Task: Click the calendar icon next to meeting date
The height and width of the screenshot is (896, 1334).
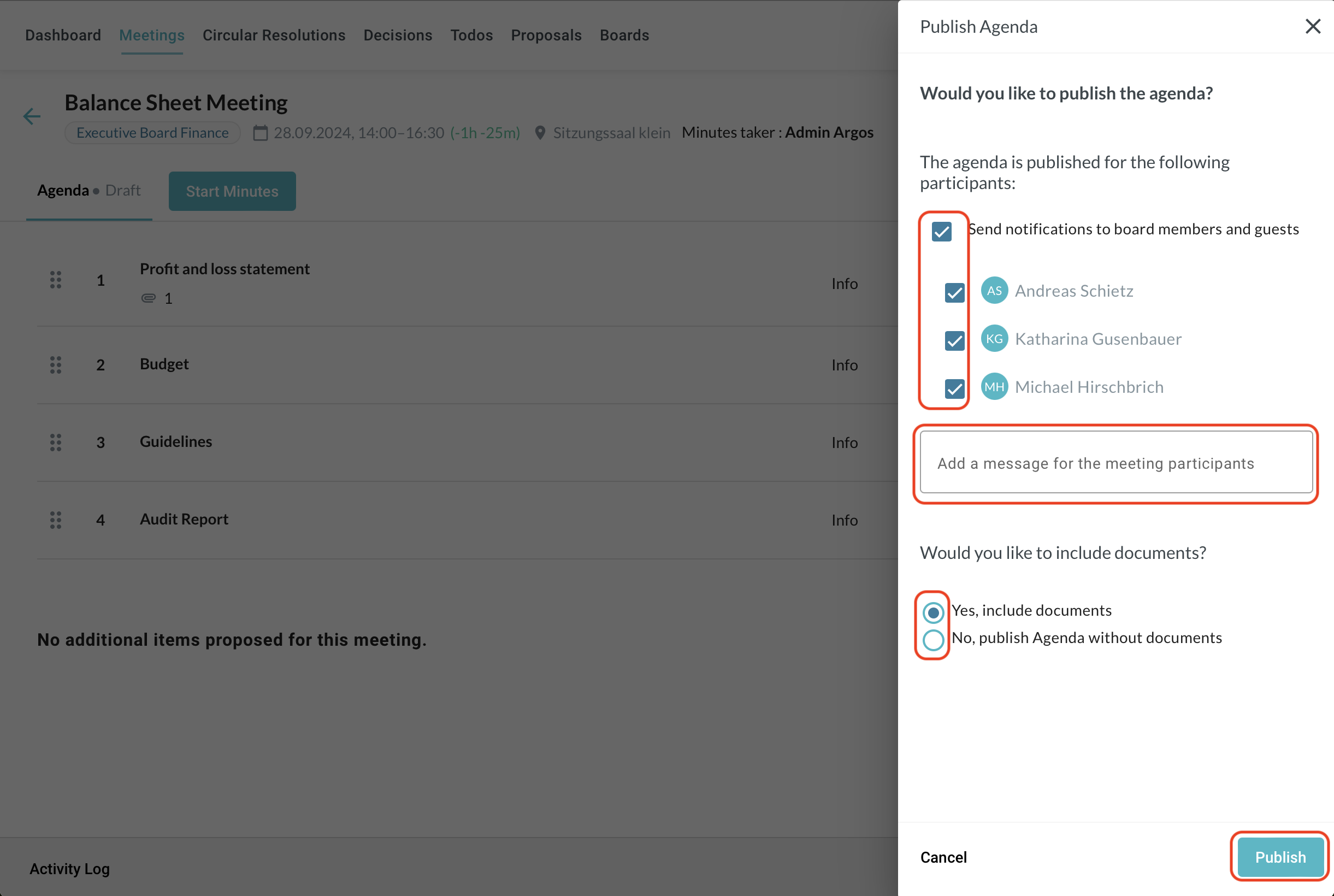Action: pyautogui.click(x=261, y=133)
